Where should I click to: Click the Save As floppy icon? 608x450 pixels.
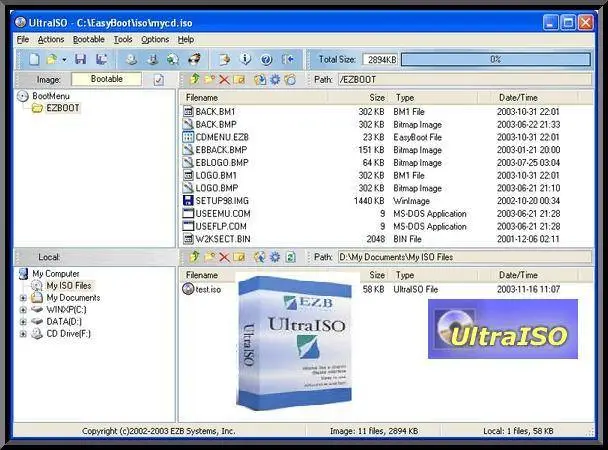[102, 59]
